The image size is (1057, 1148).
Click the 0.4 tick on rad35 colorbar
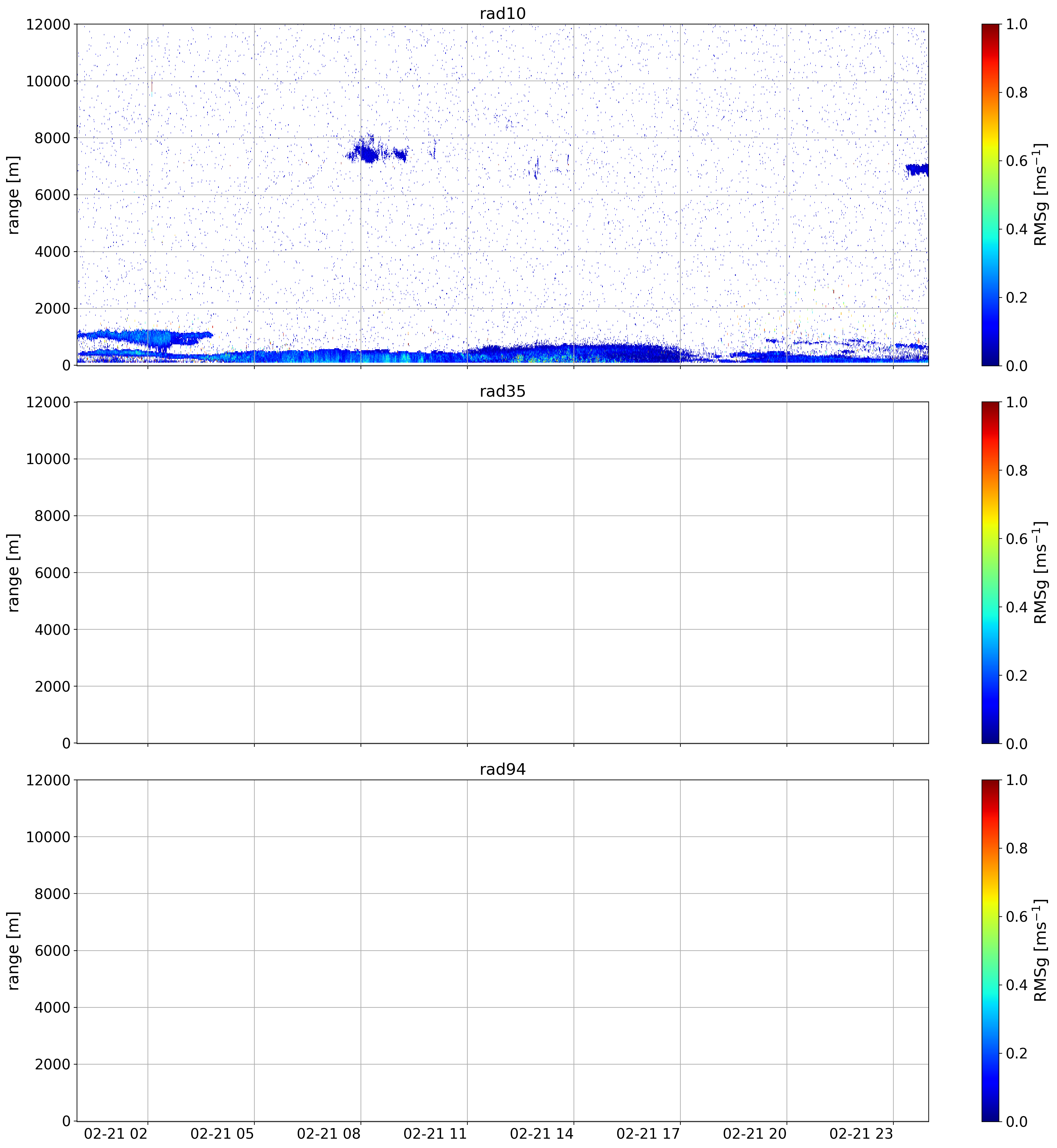pyautogui.click(x=1016, y=607)
